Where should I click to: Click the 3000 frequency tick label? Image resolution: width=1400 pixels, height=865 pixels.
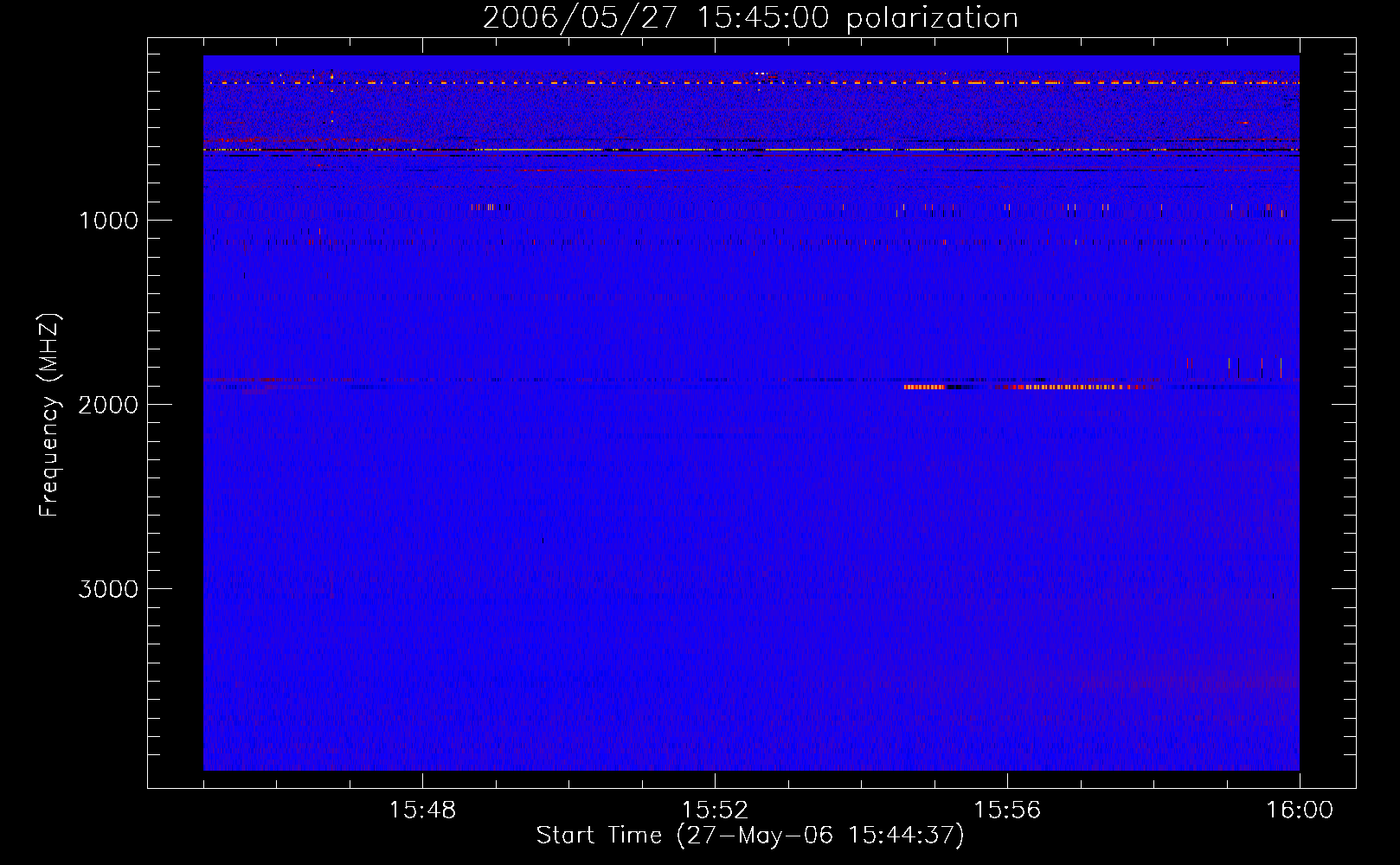click(x=108, y=589)
